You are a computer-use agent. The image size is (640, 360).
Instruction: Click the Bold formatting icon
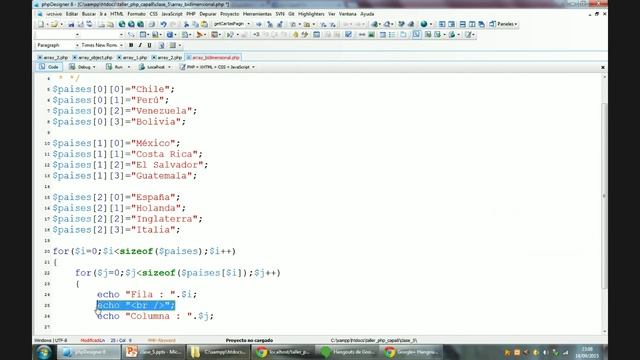point(131,45)
